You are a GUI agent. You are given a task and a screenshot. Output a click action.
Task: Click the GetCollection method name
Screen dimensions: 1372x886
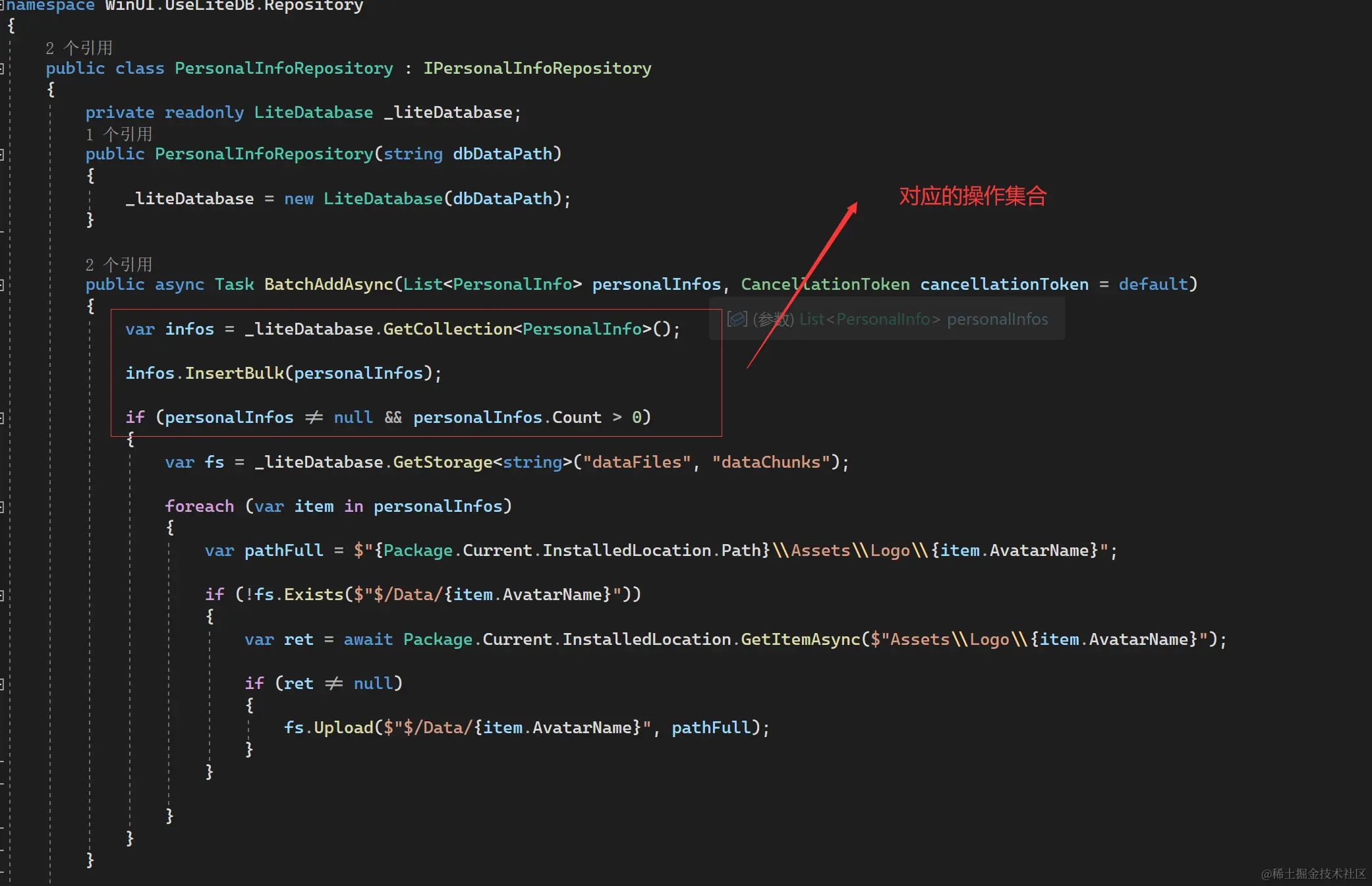[x=447, y=329]
